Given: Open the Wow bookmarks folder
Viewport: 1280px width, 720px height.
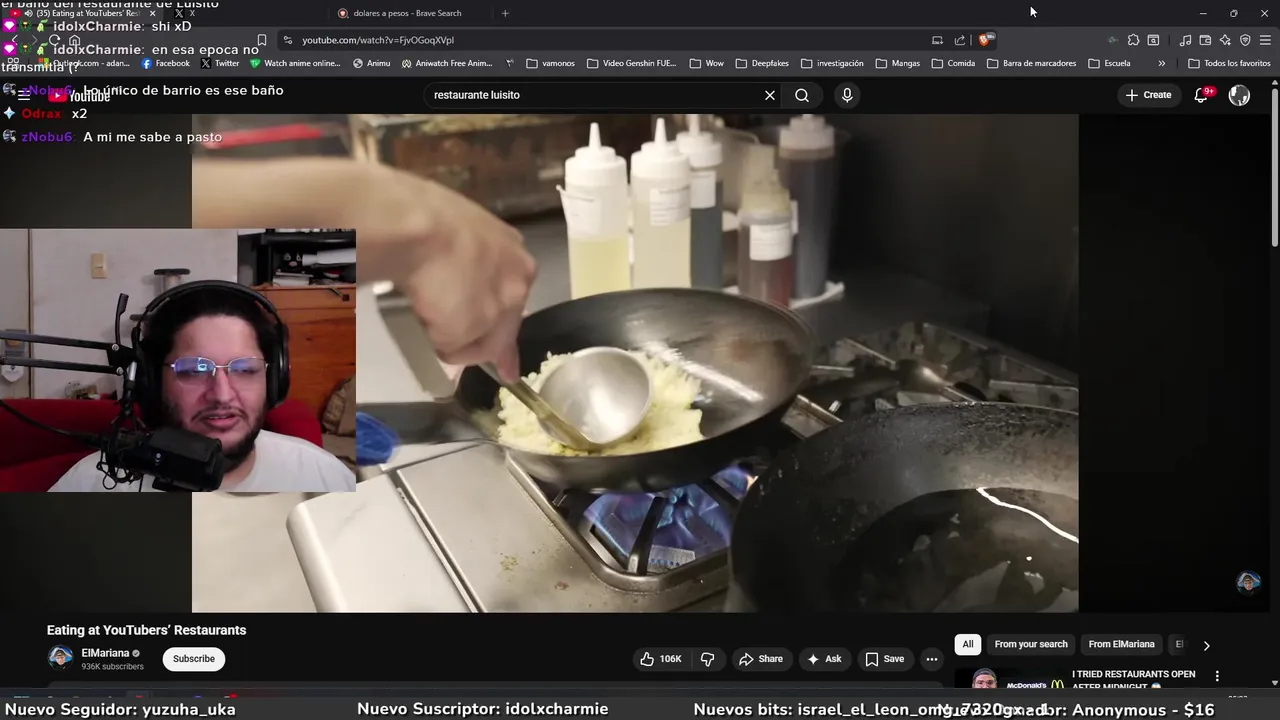Looking at the screenshot, I should pos(707,63).
